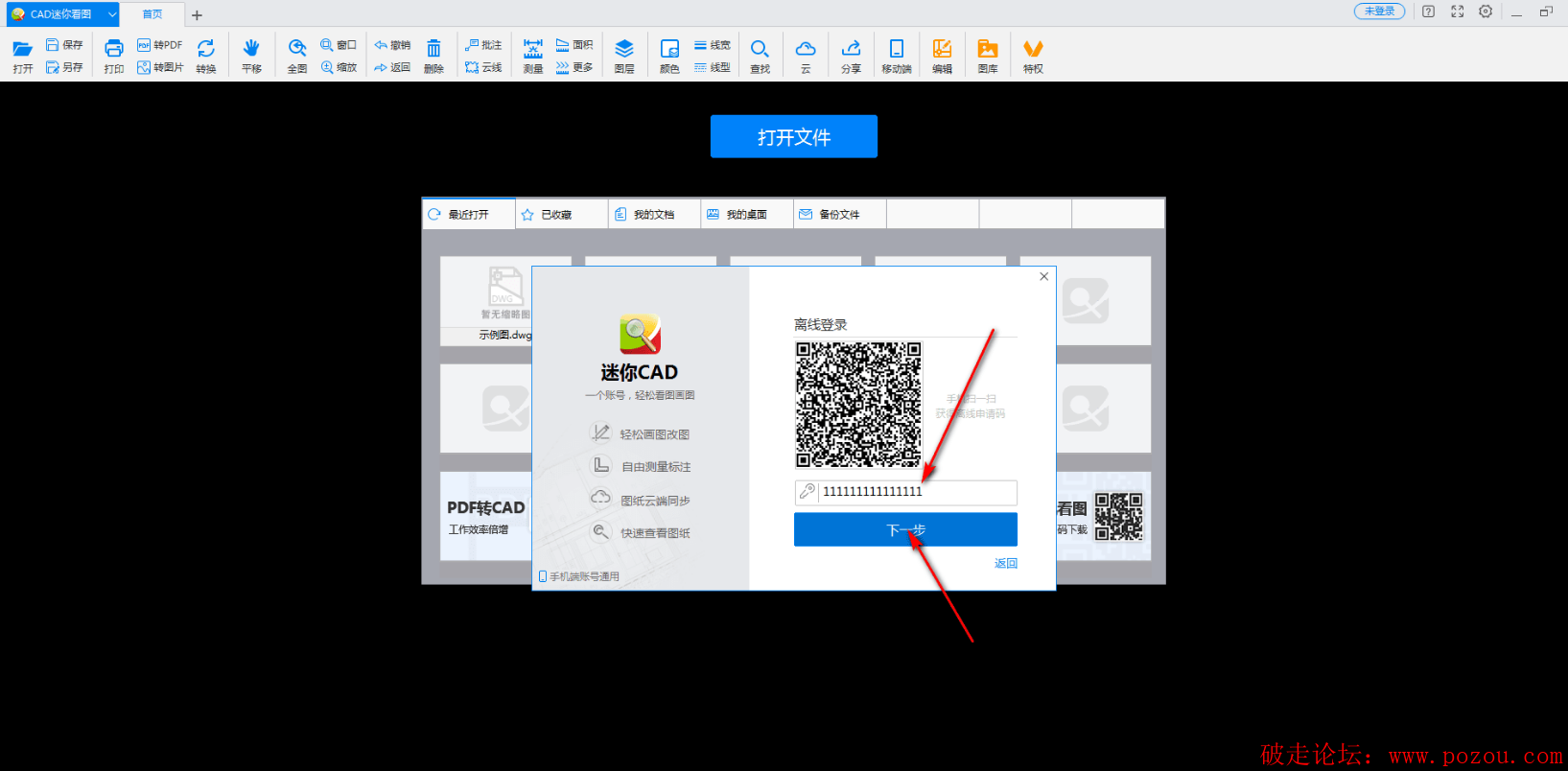Select the 云线 (Revision cloud) tool
The height and width of the screenshot is (771, 1568).
(483, 67)
